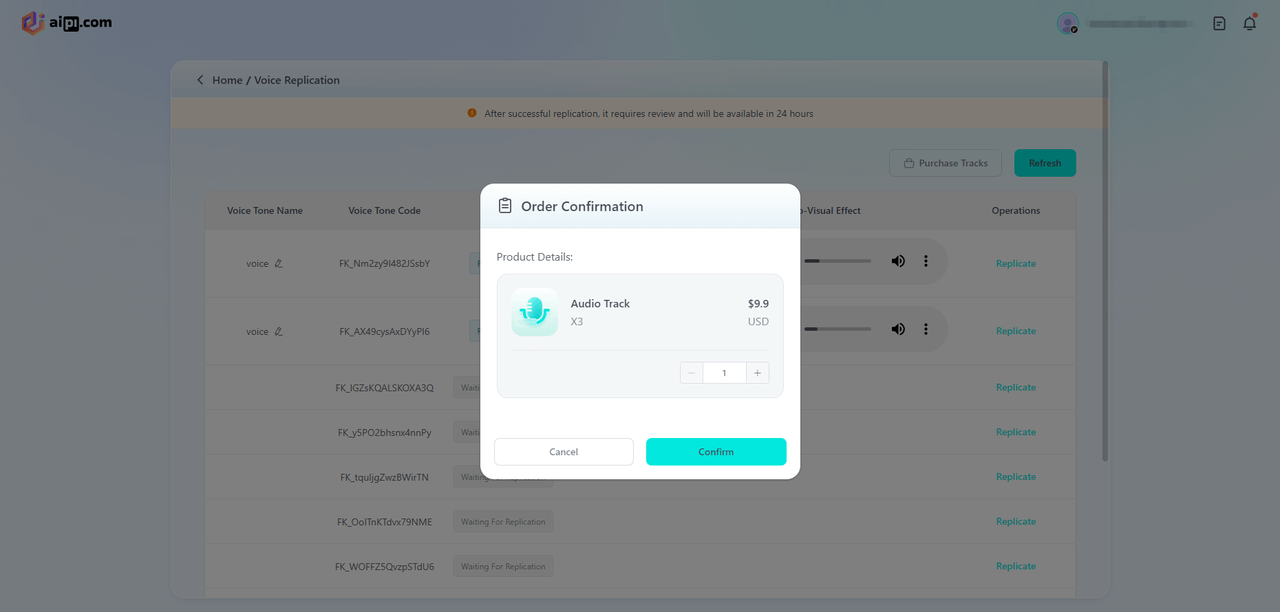Click the aipi.com logo
This screenshot has width=1280, height=612.
[x=67, y=23]
